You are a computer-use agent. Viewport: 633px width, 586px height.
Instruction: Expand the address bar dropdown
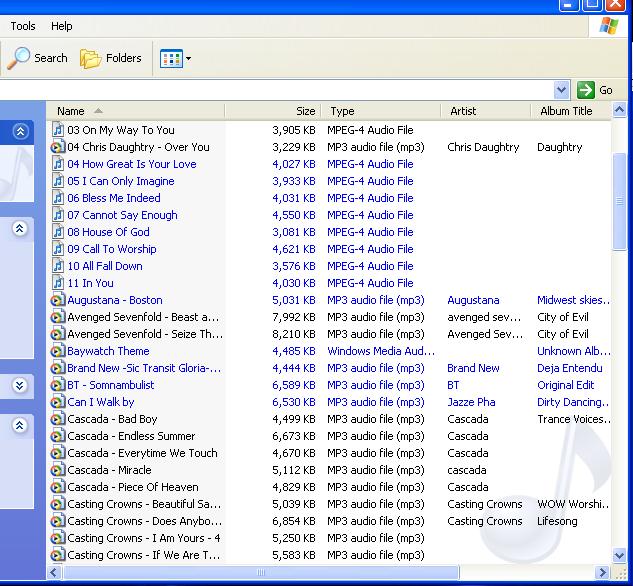click(x=561, y=90)
